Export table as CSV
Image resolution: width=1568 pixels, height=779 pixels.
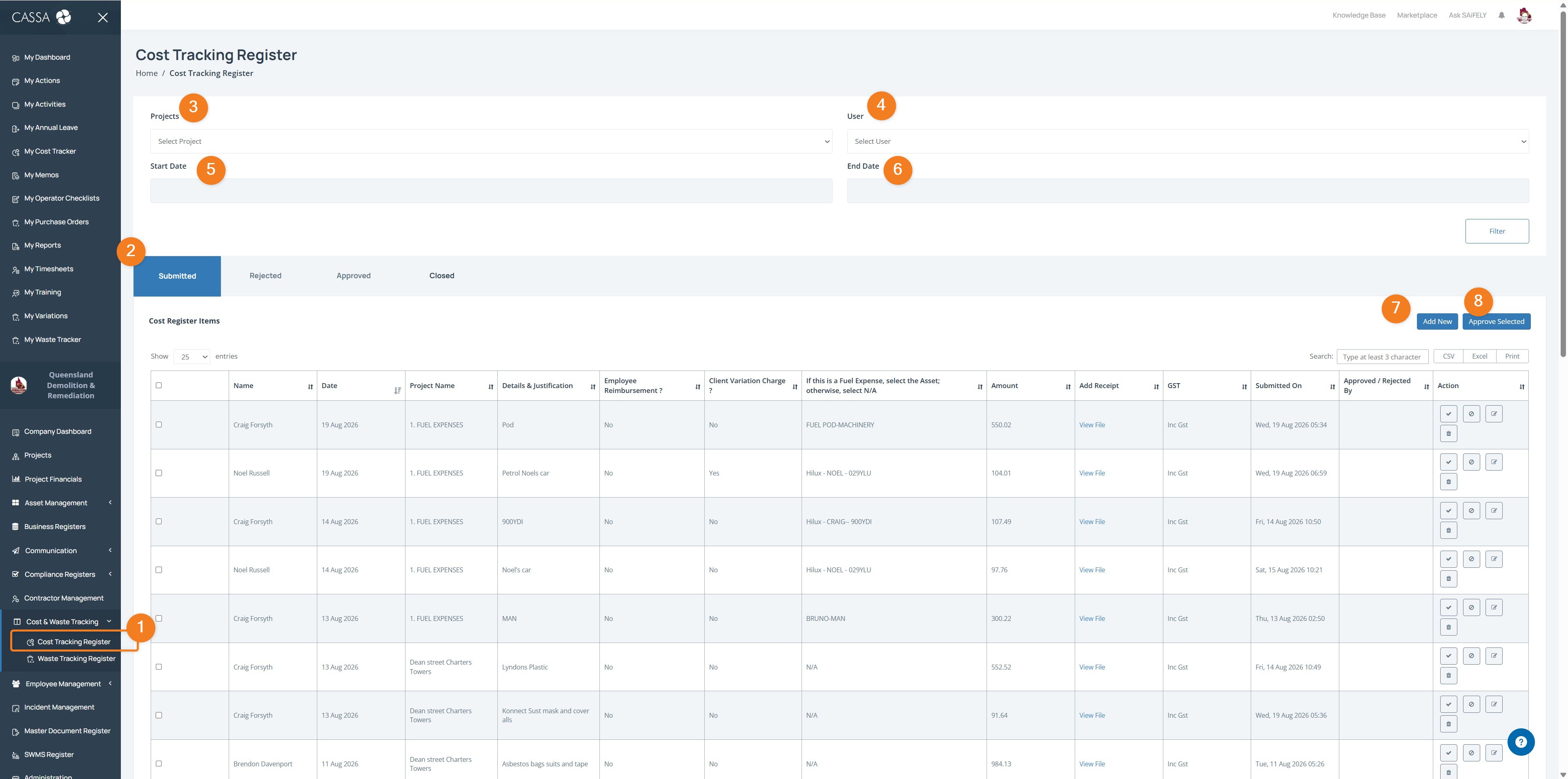click(1448, 356)
